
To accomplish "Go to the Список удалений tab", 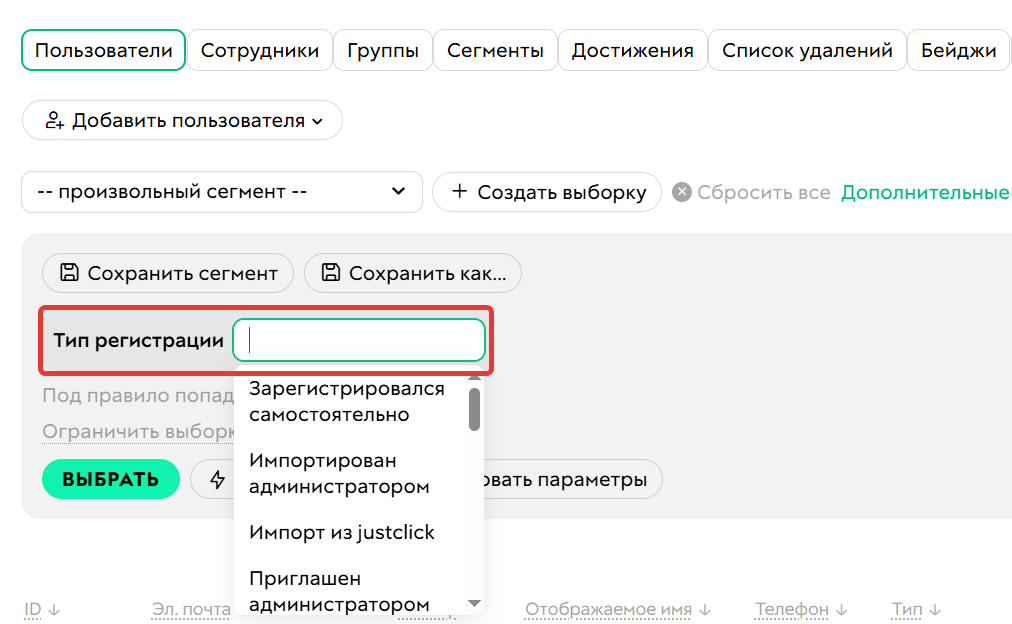I will pos(806,50).
